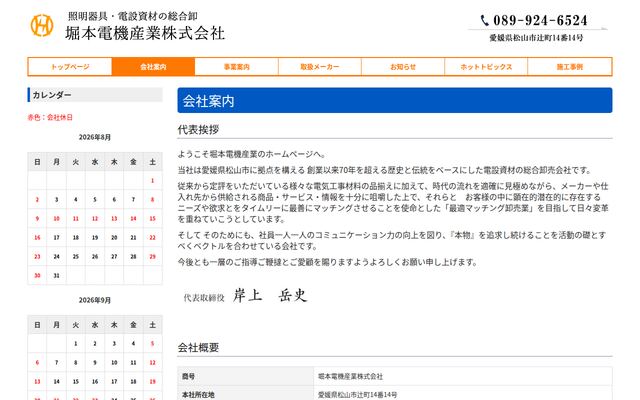
Task: Click the 金 header of the September calendar
Action: tap(133, 325)
